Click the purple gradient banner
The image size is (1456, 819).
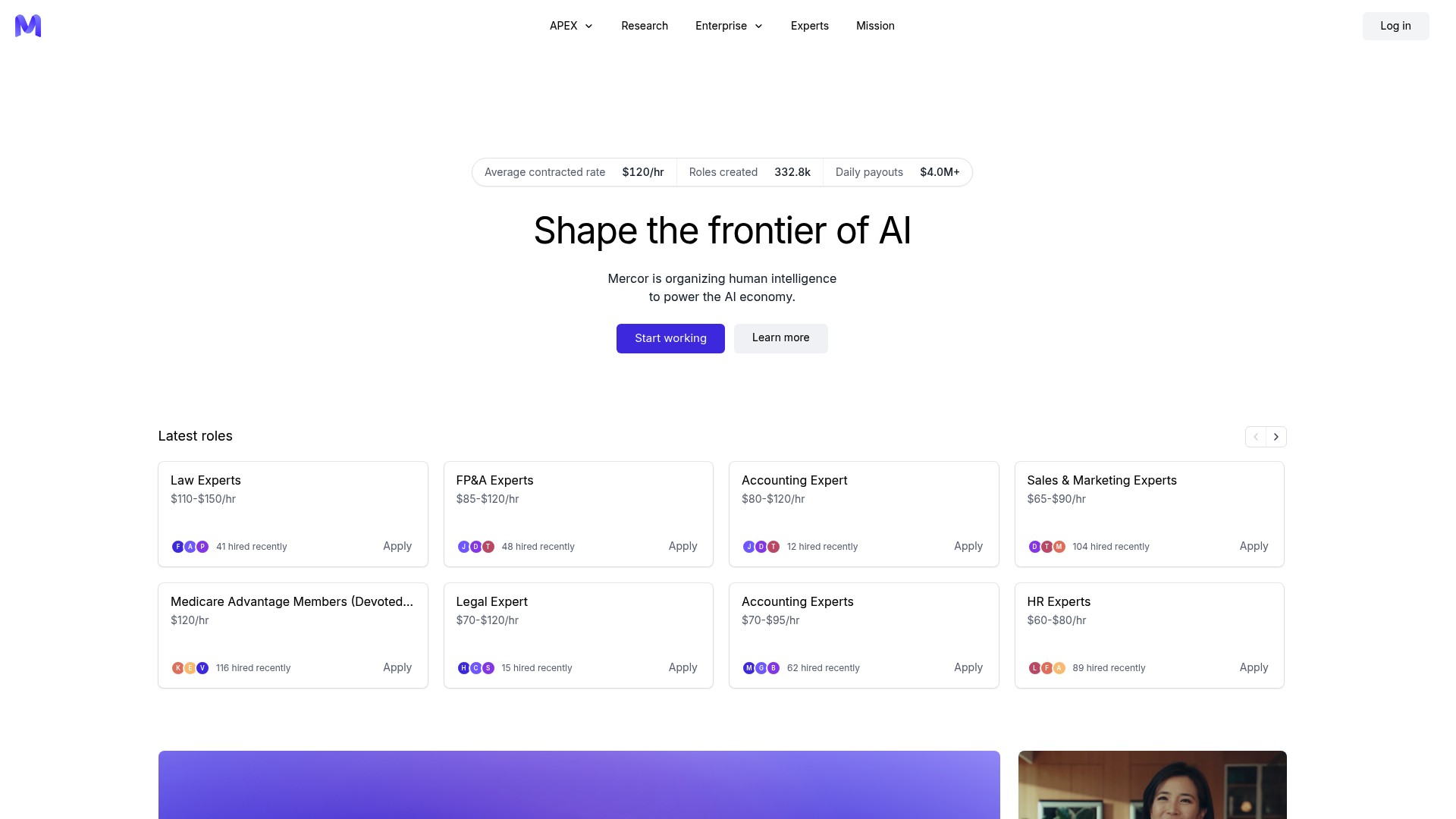pos(579,785)
